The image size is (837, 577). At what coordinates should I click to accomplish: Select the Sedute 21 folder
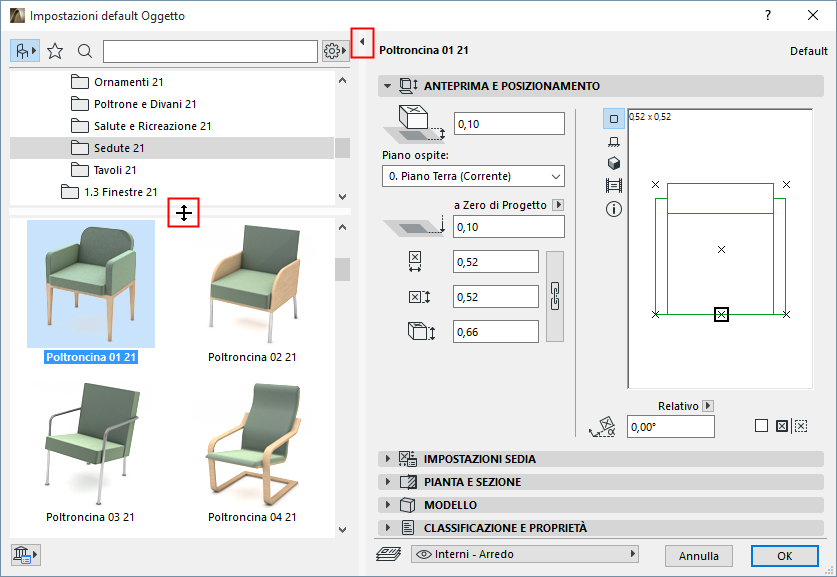click(172, 148)
